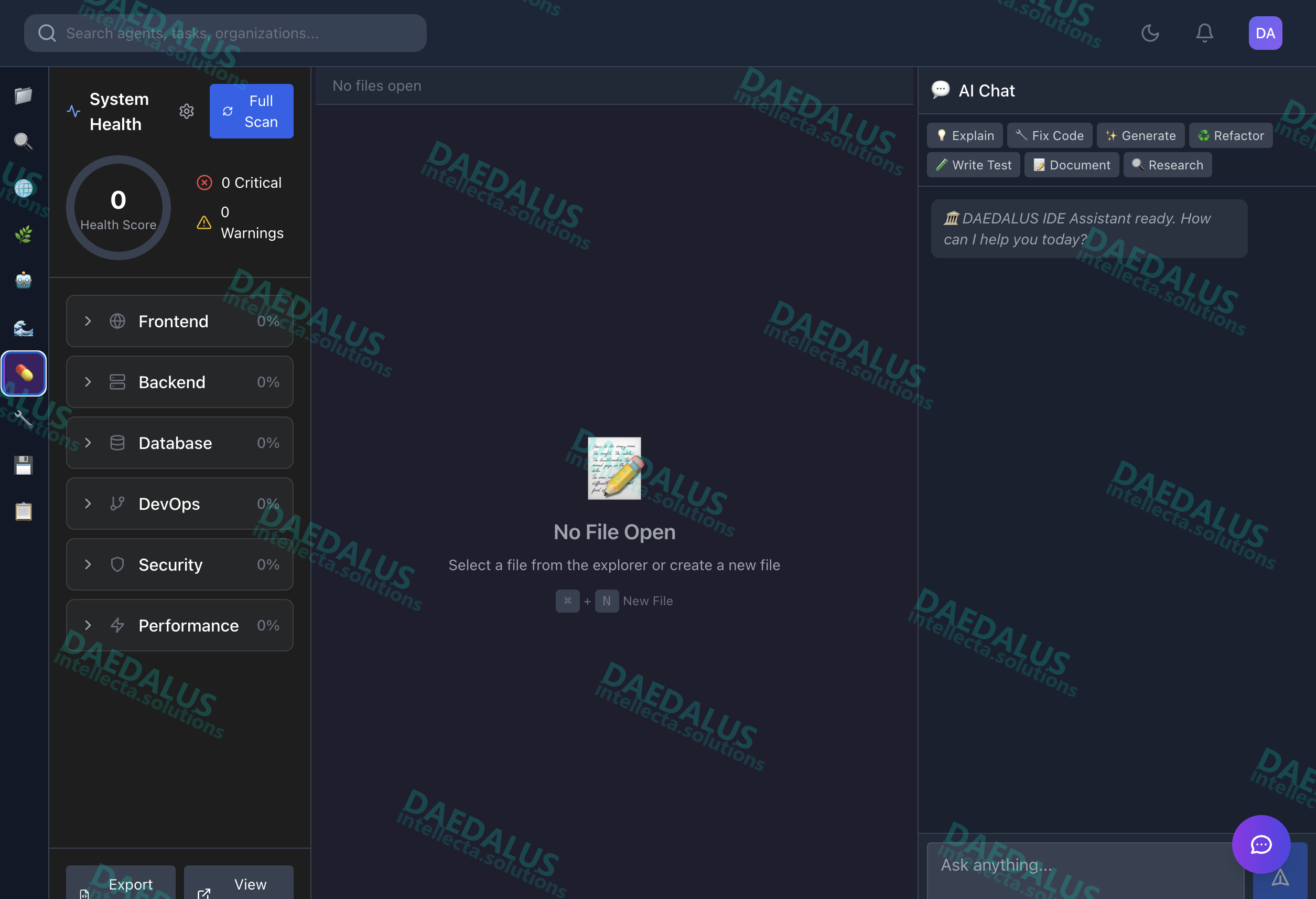The height and width of the screenshot is (899, 1316).
Task: Click the floating purple chat bubble button
Action: (x=1261, y=844)
